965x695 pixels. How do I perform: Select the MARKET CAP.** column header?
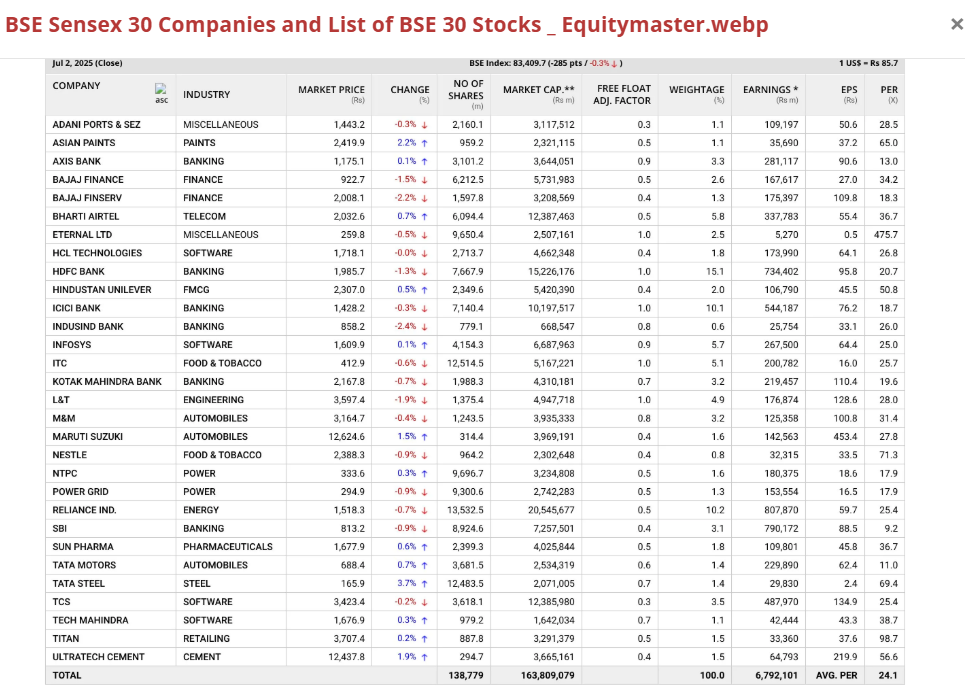point(539,90)
